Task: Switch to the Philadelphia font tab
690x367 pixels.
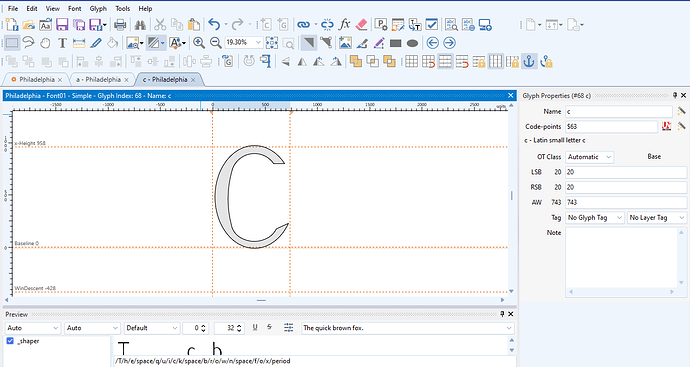Action: [x=37, y=80]
